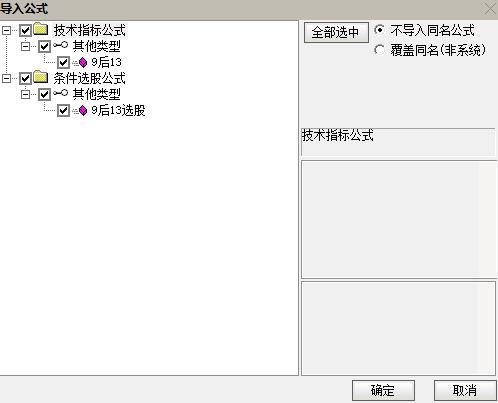The image size is (498, 403).
Task: Select the 9后13选股 tree item label
Action: coord(118,110)
